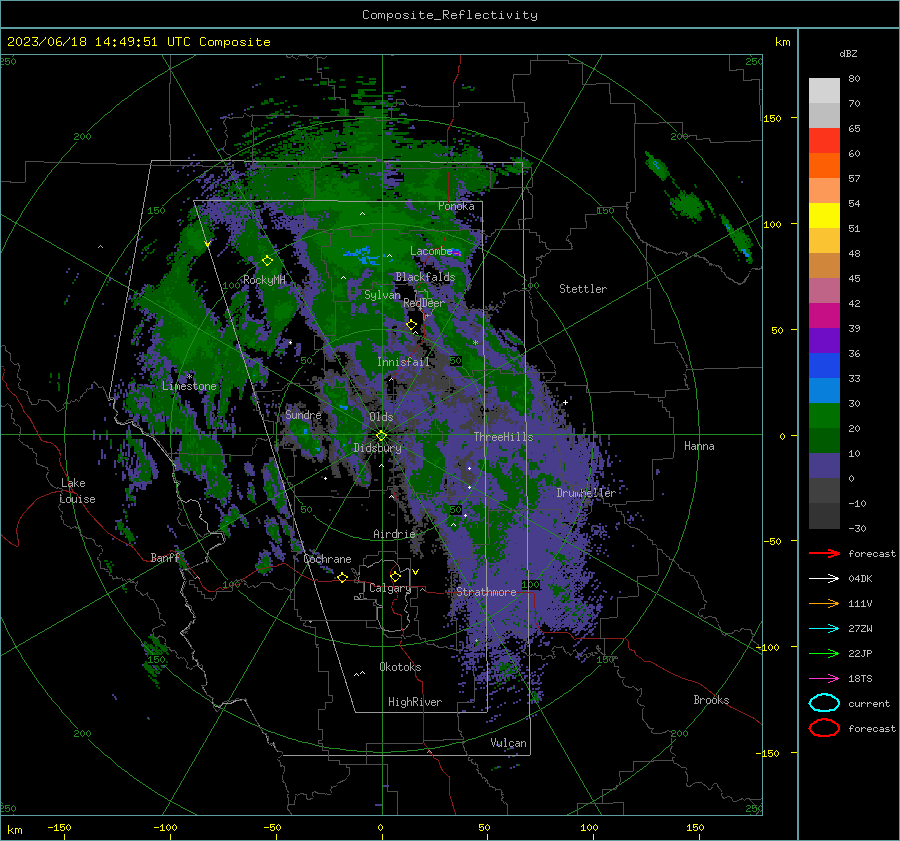
Task: Select yellow diamond marker below RedDeer
Action: click(412, 325)
